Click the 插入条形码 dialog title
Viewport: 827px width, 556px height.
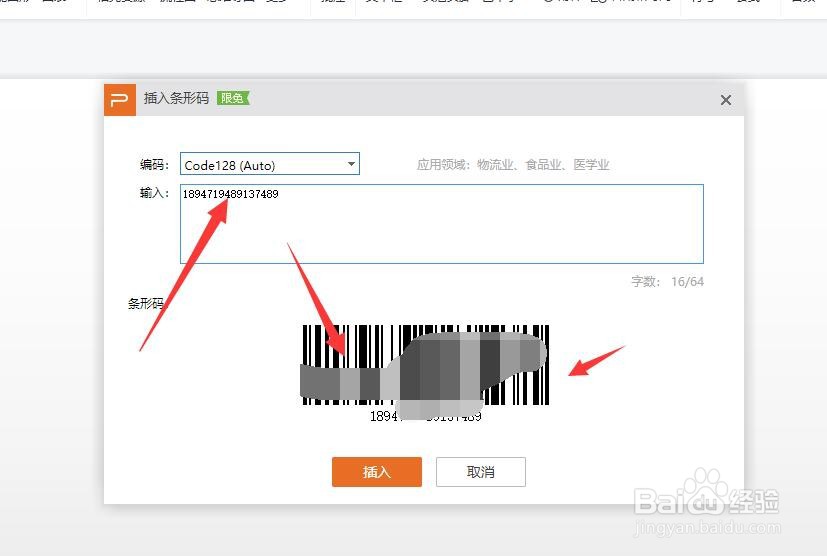pyautogui.click(x=176, y=98)
